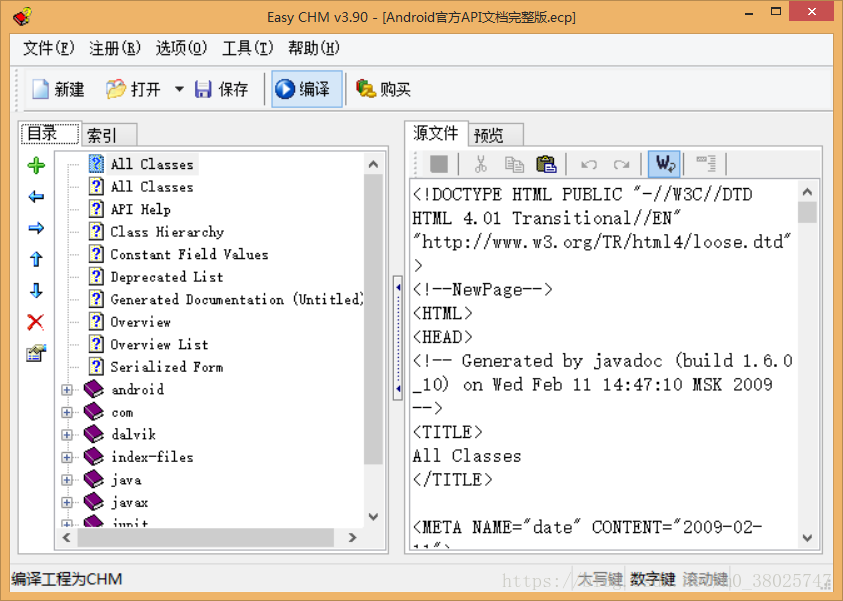This screenshot has width=843, height=601.
Task: Expand the index-files tree node
Action: [x=67, y=457]
